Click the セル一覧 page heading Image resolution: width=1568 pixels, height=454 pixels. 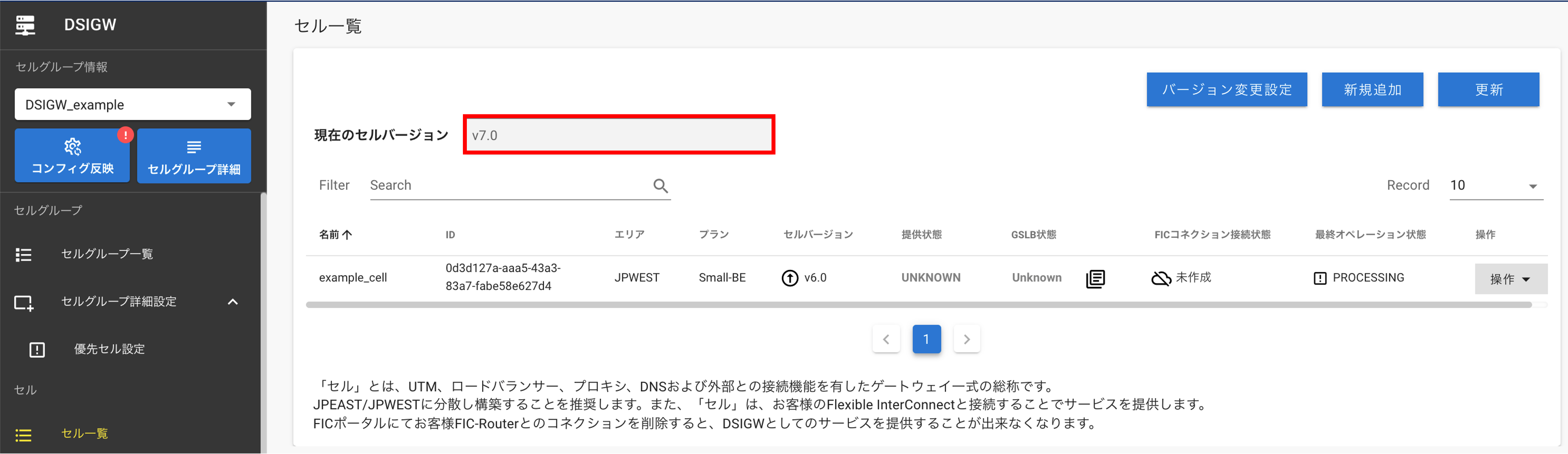(x=328, y=26)
